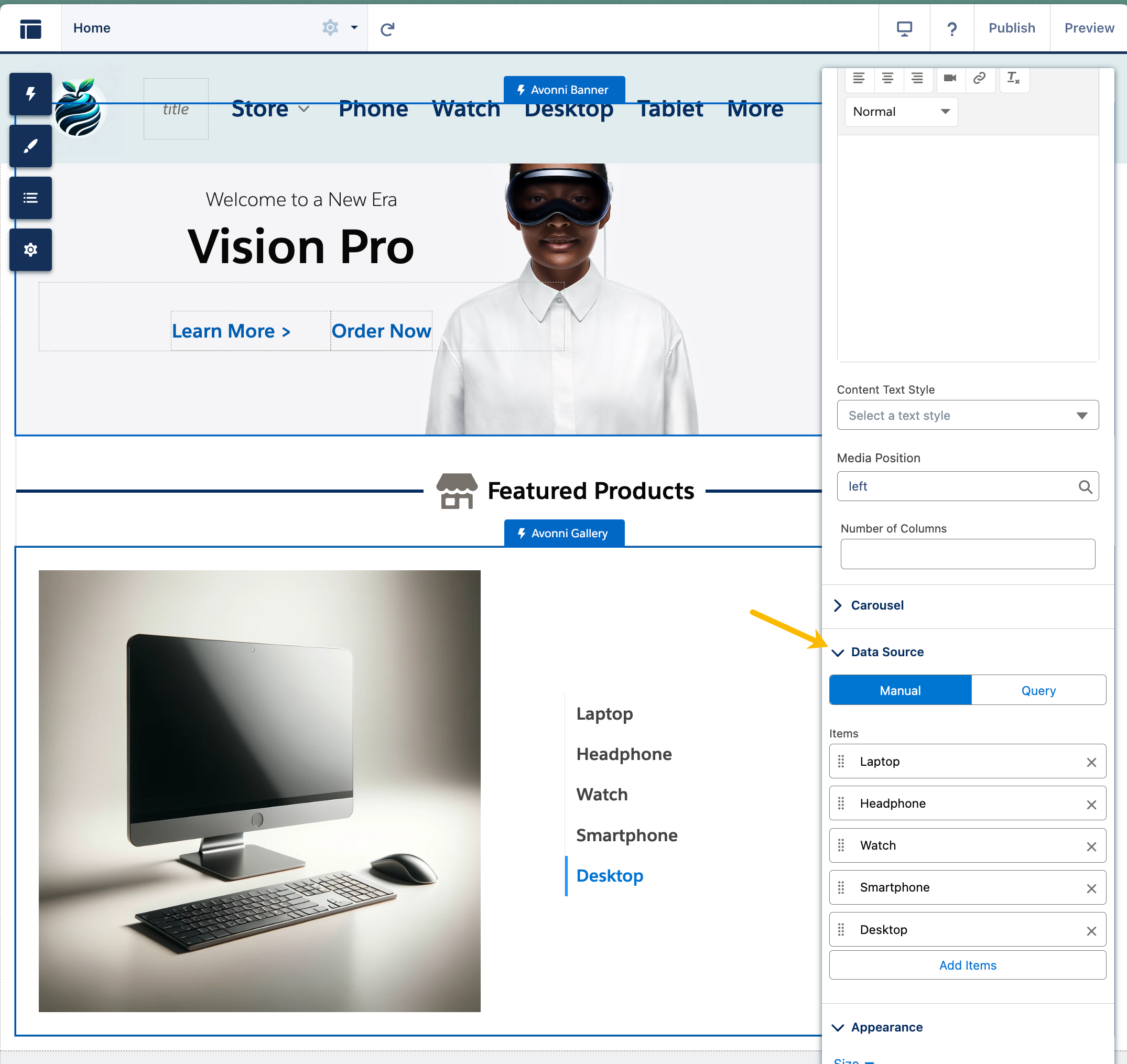Click the insert link toolbar icon

point(980,78)
